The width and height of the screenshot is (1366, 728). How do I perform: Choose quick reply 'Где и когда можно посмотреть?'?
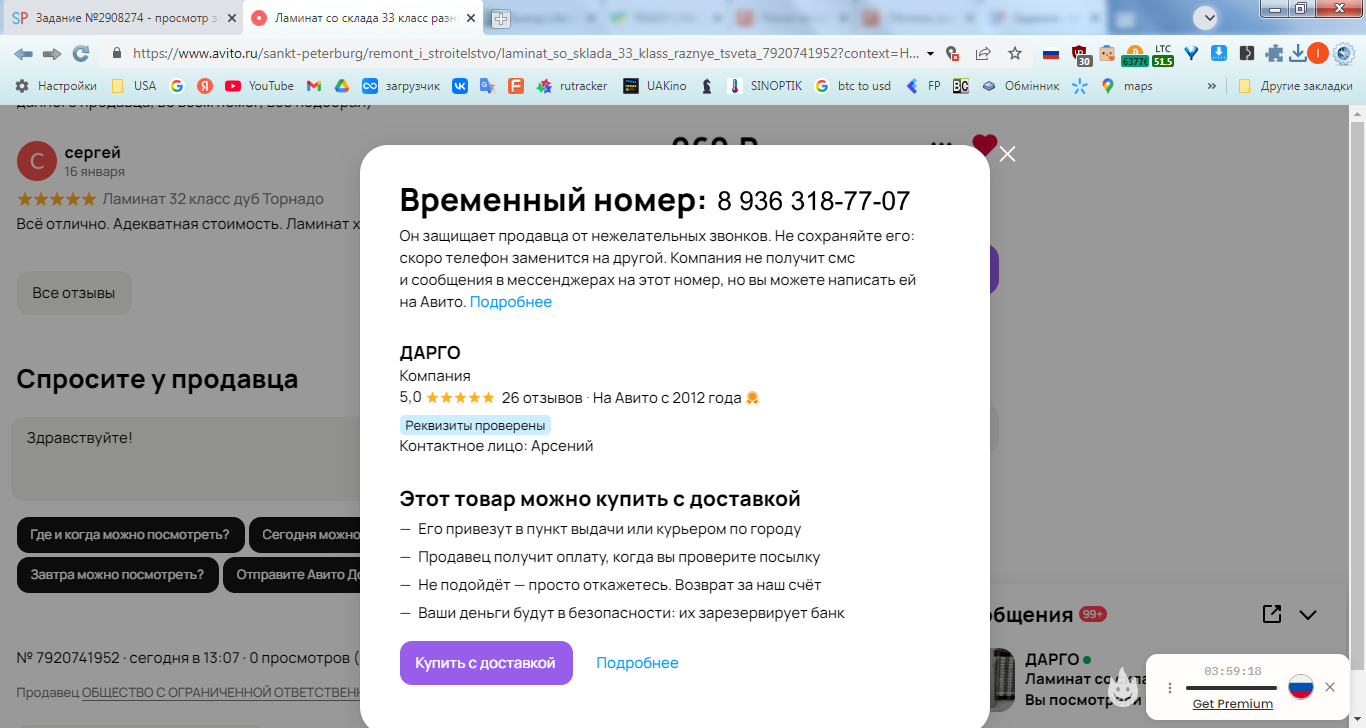pyautogui.click(x=130, y=535)
